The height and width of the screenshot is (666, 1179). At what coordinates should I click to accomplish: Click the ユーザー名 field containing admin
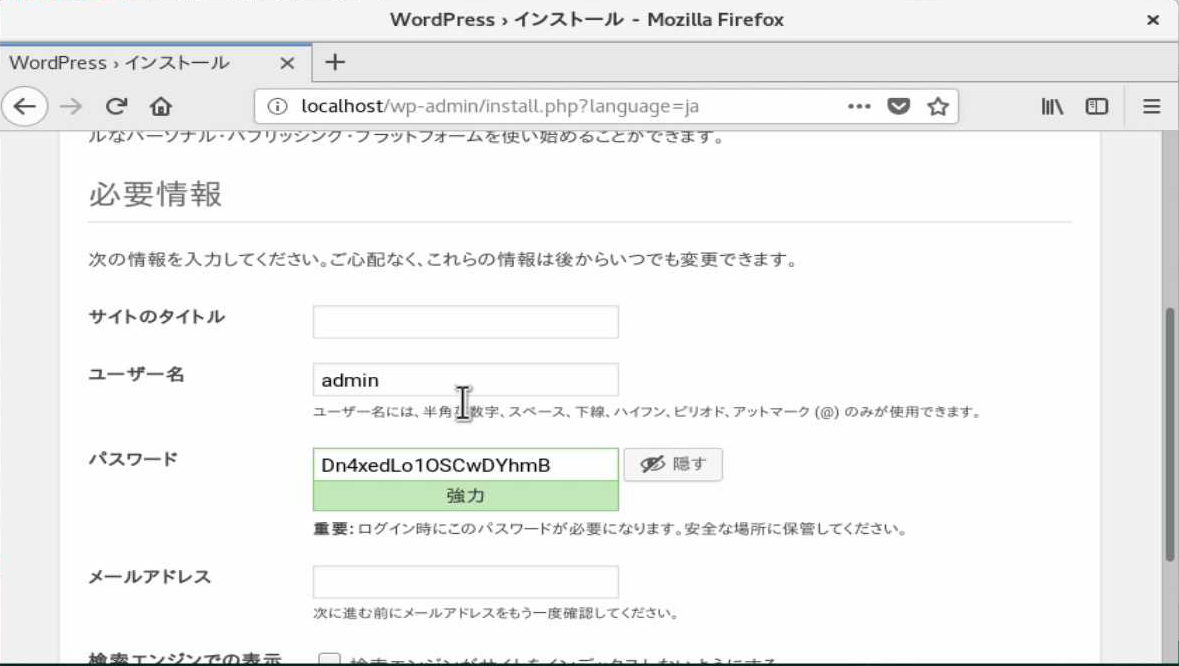pos(465,380)
